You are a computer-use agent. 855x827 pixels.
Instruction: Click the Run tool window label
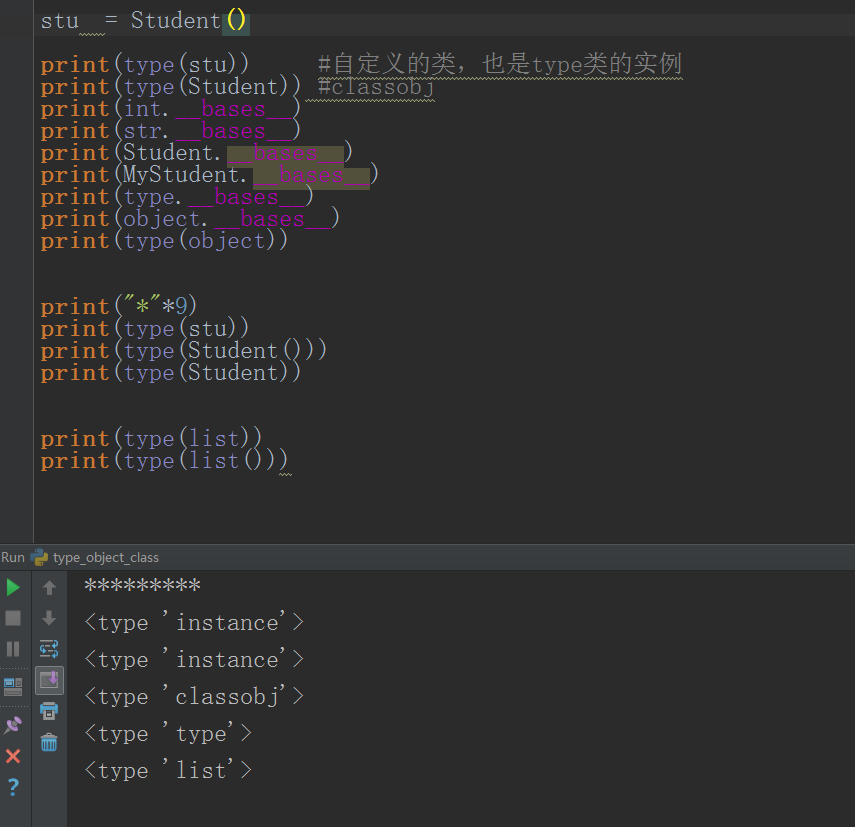click(x=13, y=558)
